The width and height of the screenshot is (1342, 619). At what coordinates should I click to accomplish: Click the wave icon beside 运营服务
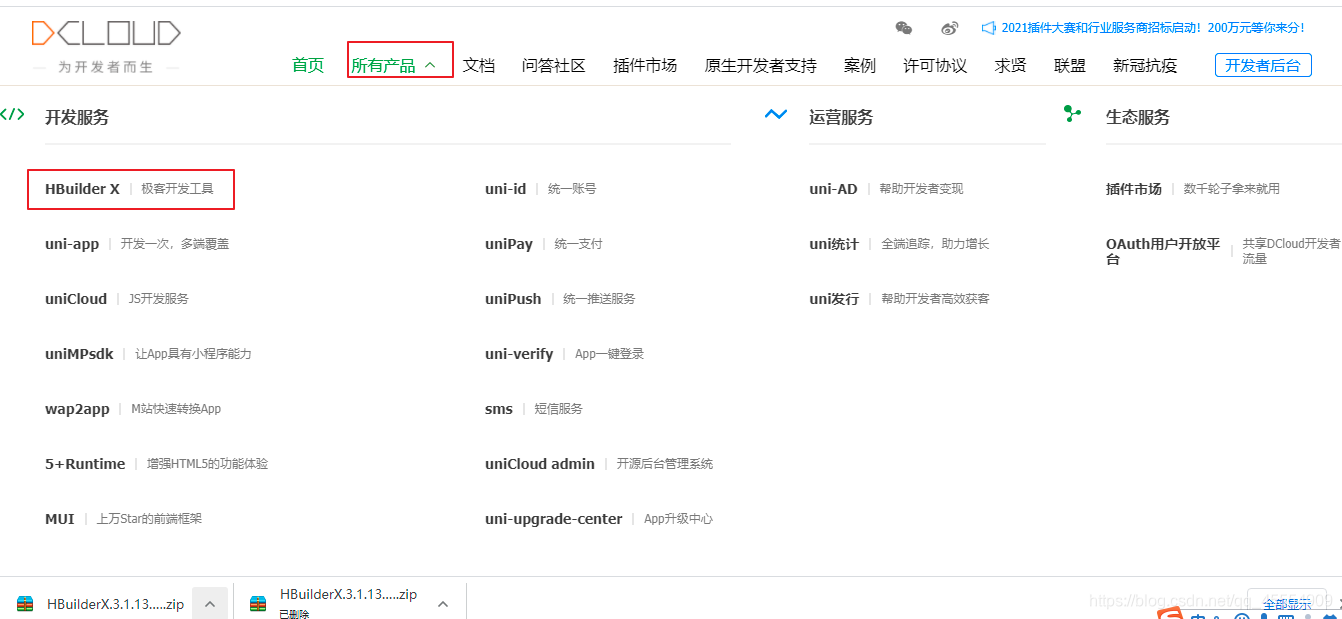[x=776, y=115]
